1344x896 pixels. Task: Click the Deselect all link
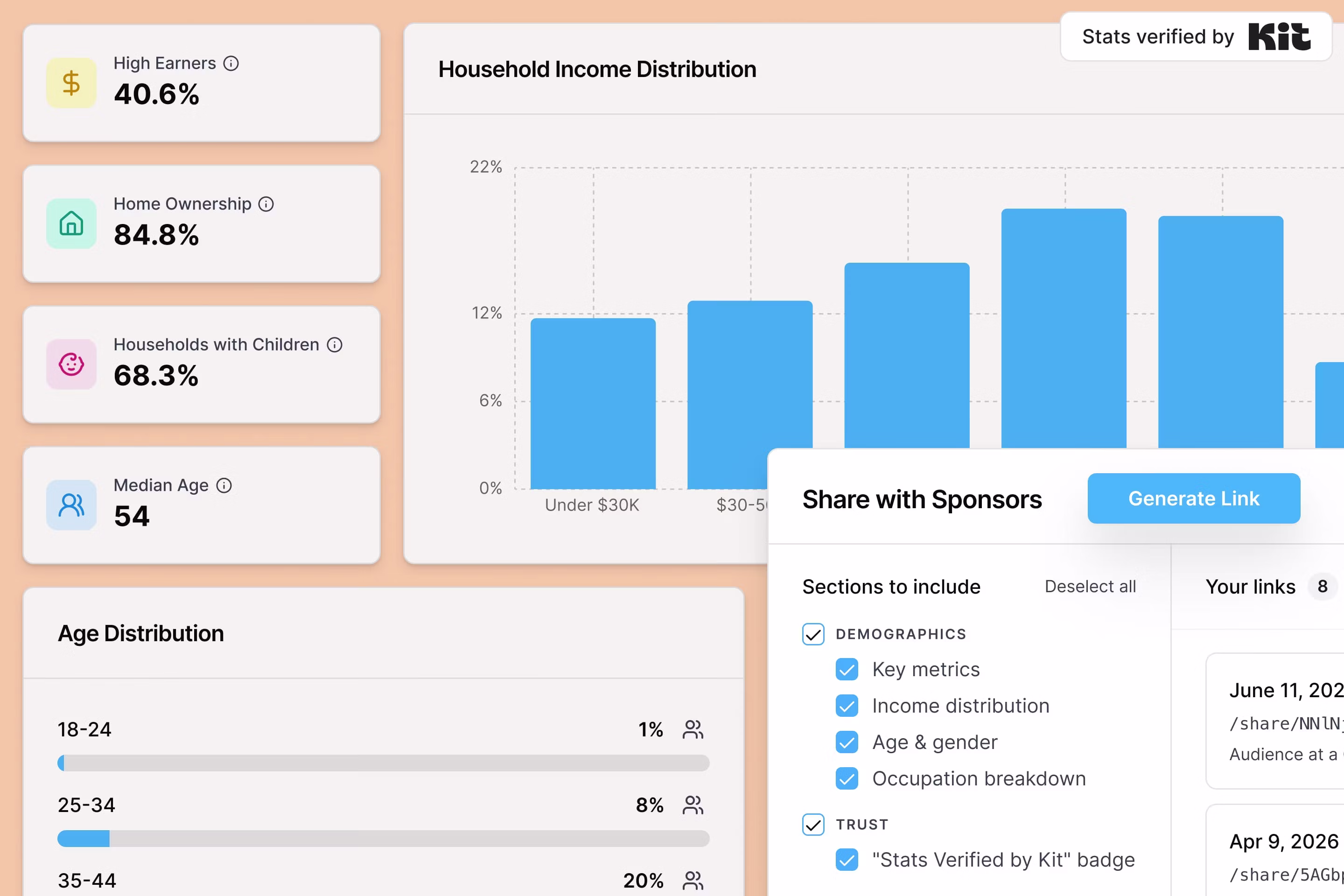[x=1090, y=587]
